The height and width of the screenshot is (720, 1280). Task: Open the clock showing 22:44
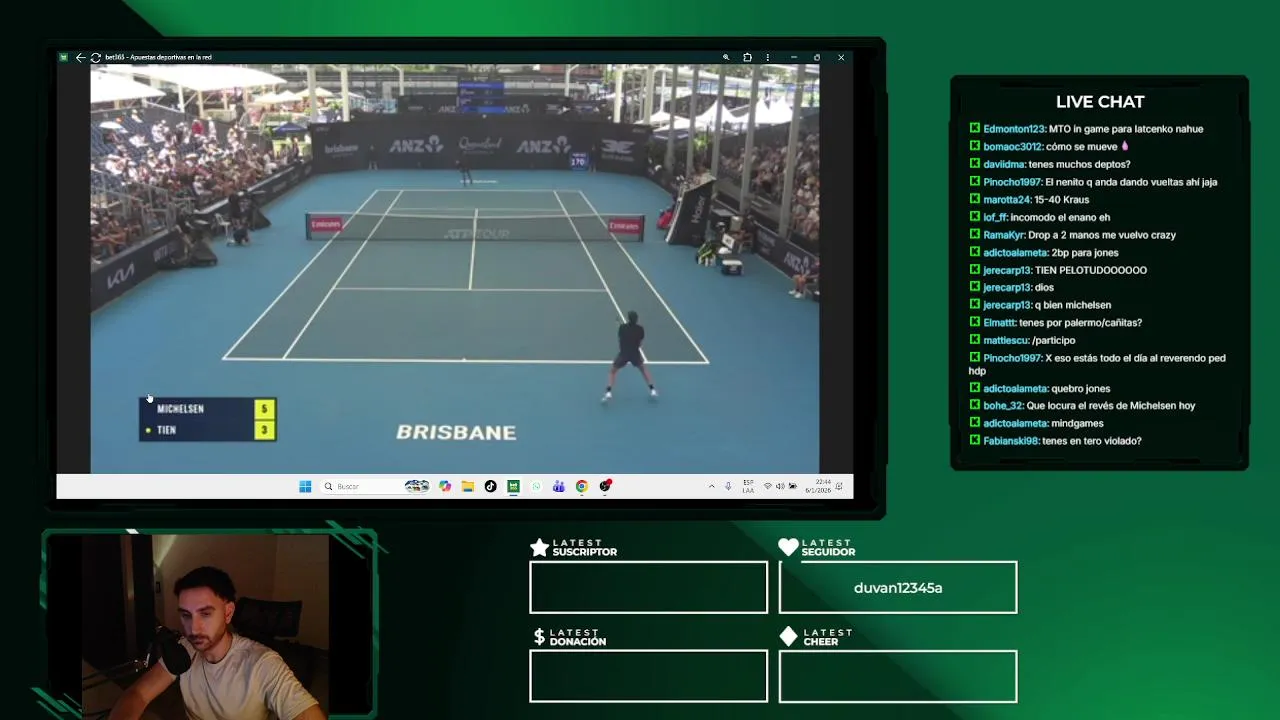pos(816,486)
